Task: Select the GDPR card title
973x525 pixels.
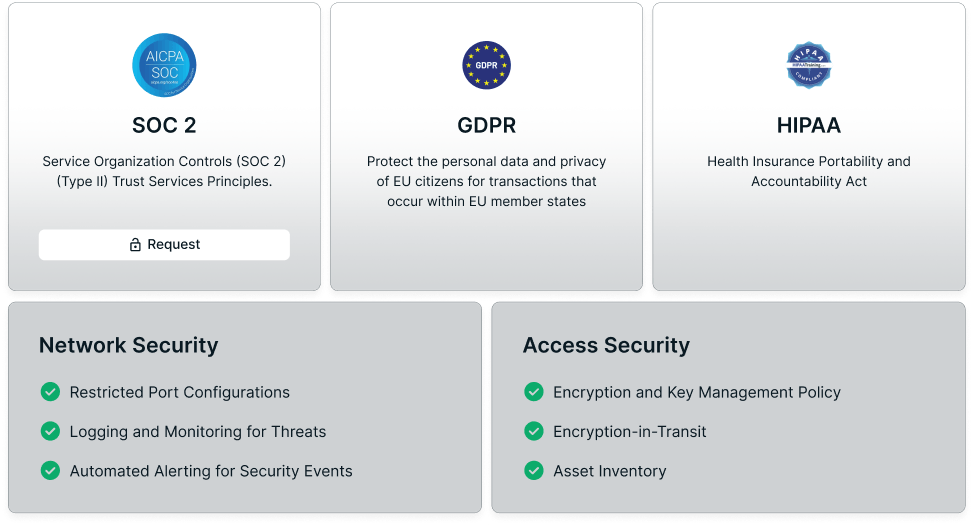Action: 486,126
